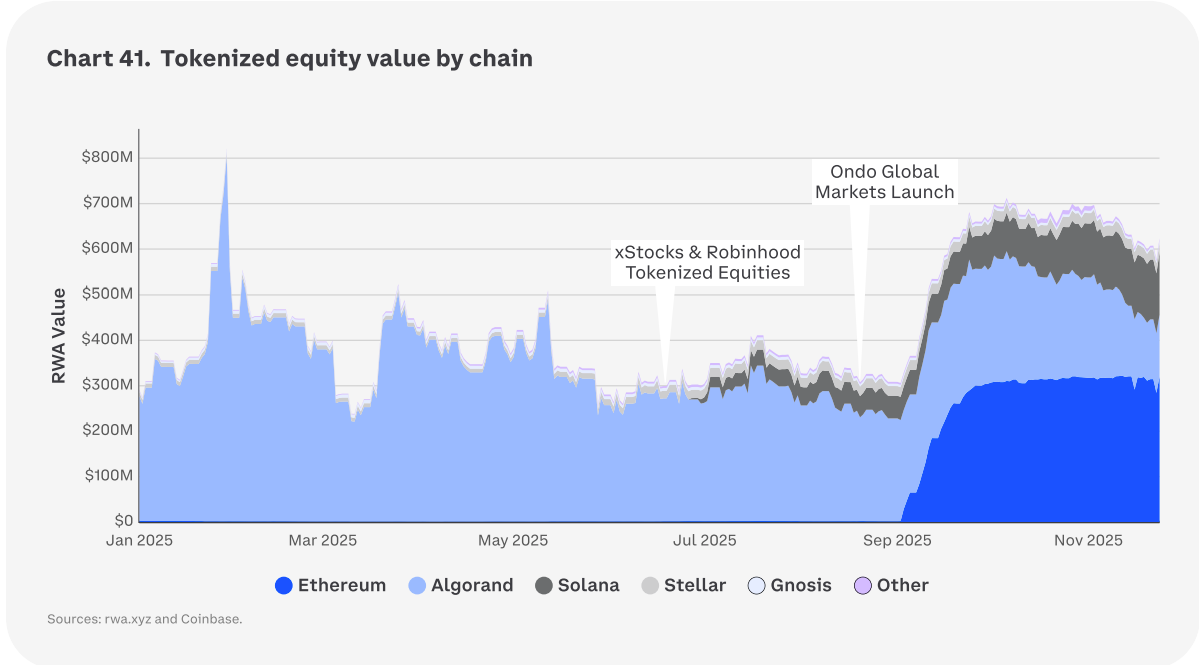The height and width of the screenshot is (665, 1199).
Task: Click the Other legend color dot
Action: click(x=862, y=586)
